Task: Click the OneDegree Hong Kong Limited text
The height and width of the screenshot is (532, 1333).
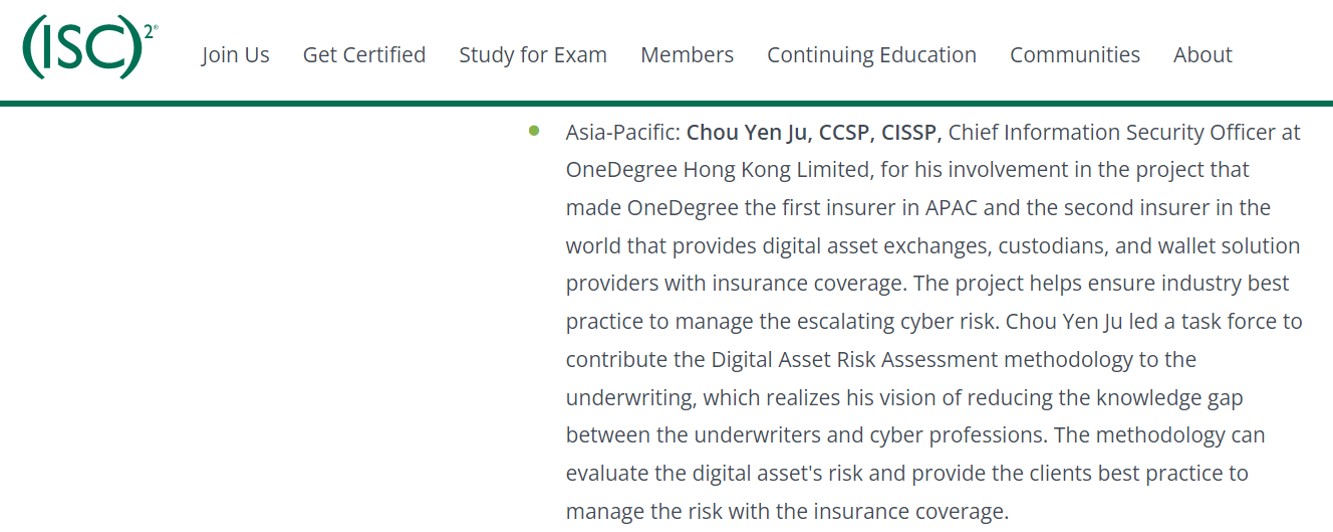Action: point(718,170)
